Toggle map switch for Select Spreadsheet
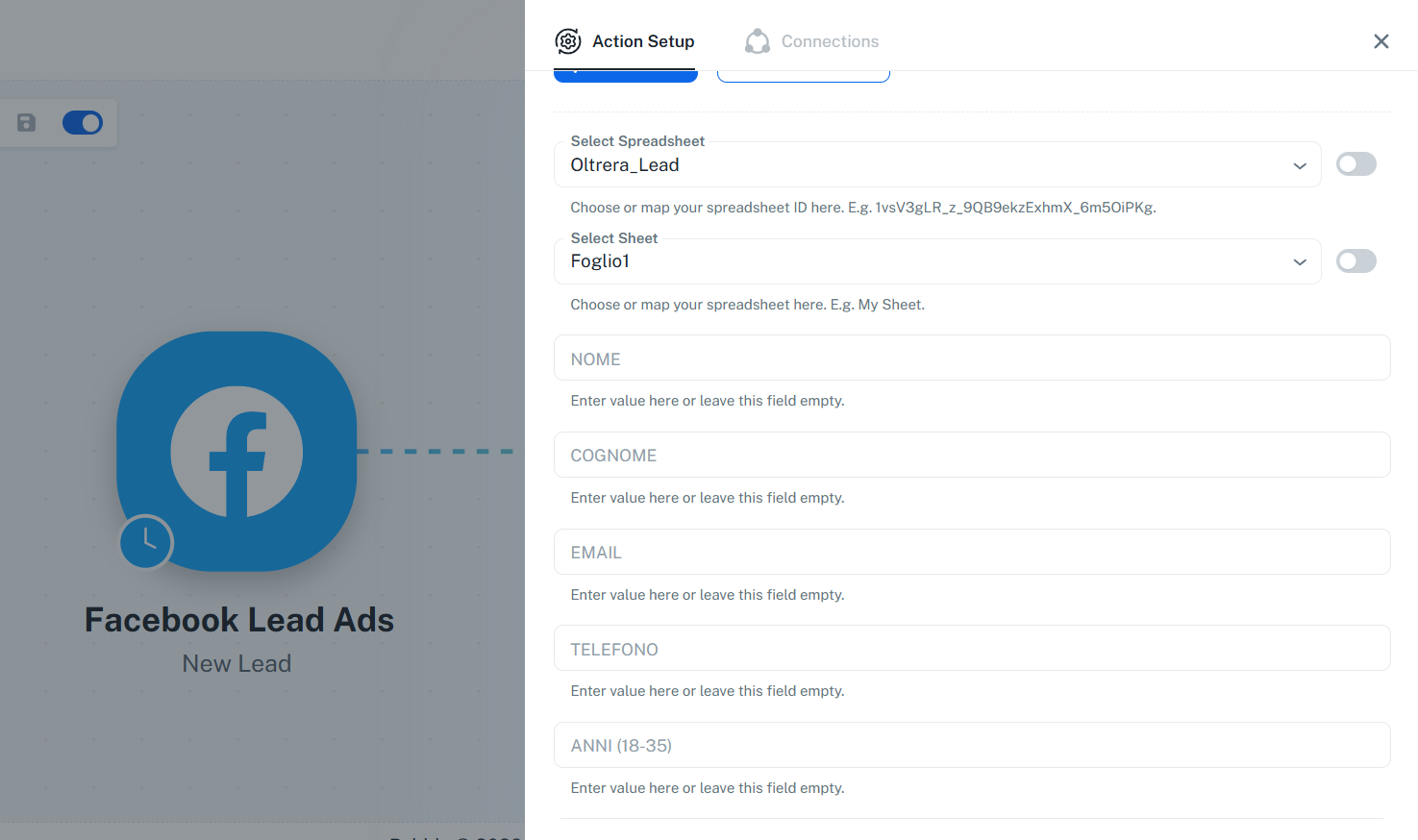This screenshot has height=840, width=1418. pos(1356,164)
